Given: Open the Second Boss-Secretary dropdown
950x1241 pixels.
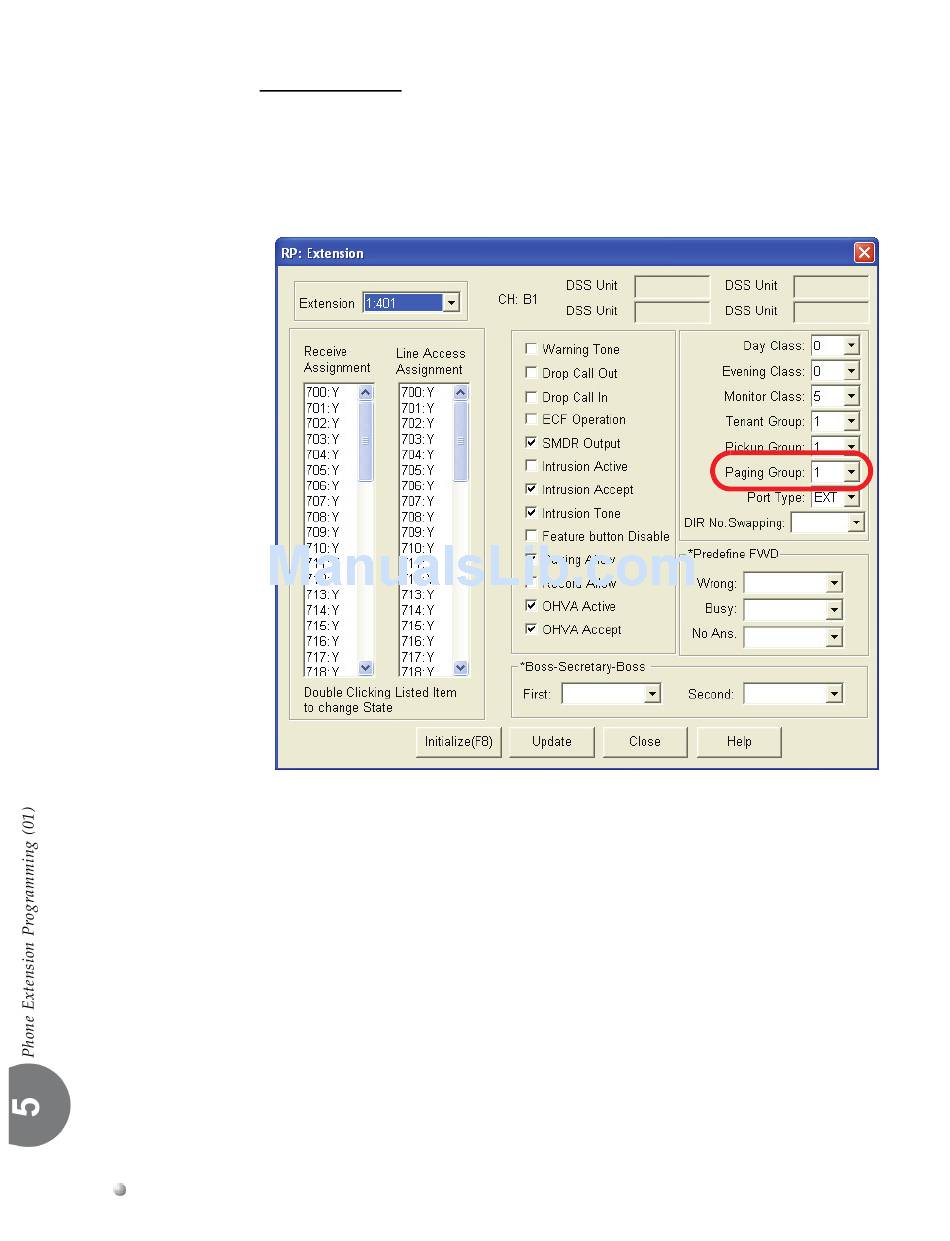Looking at the screenshot, I should click(834, 694).
